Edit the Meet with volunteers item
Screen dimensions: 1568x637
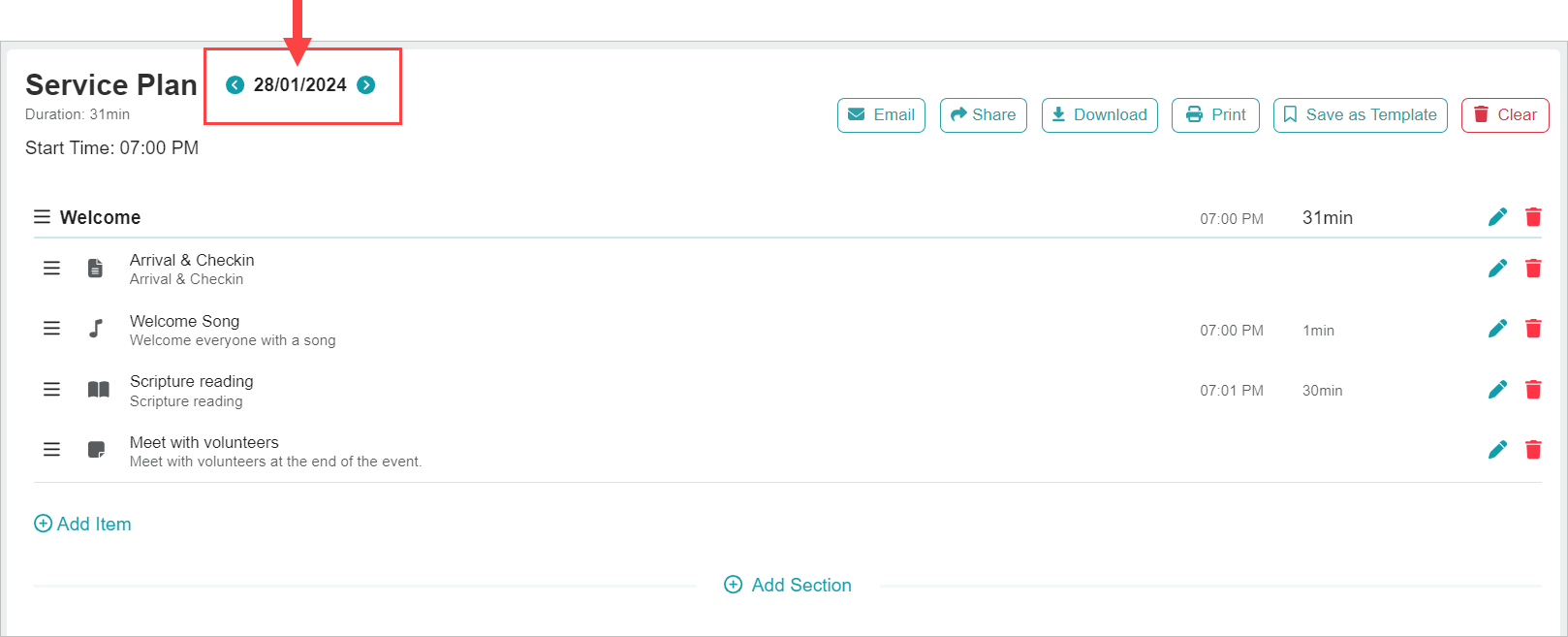point(1497,450)
